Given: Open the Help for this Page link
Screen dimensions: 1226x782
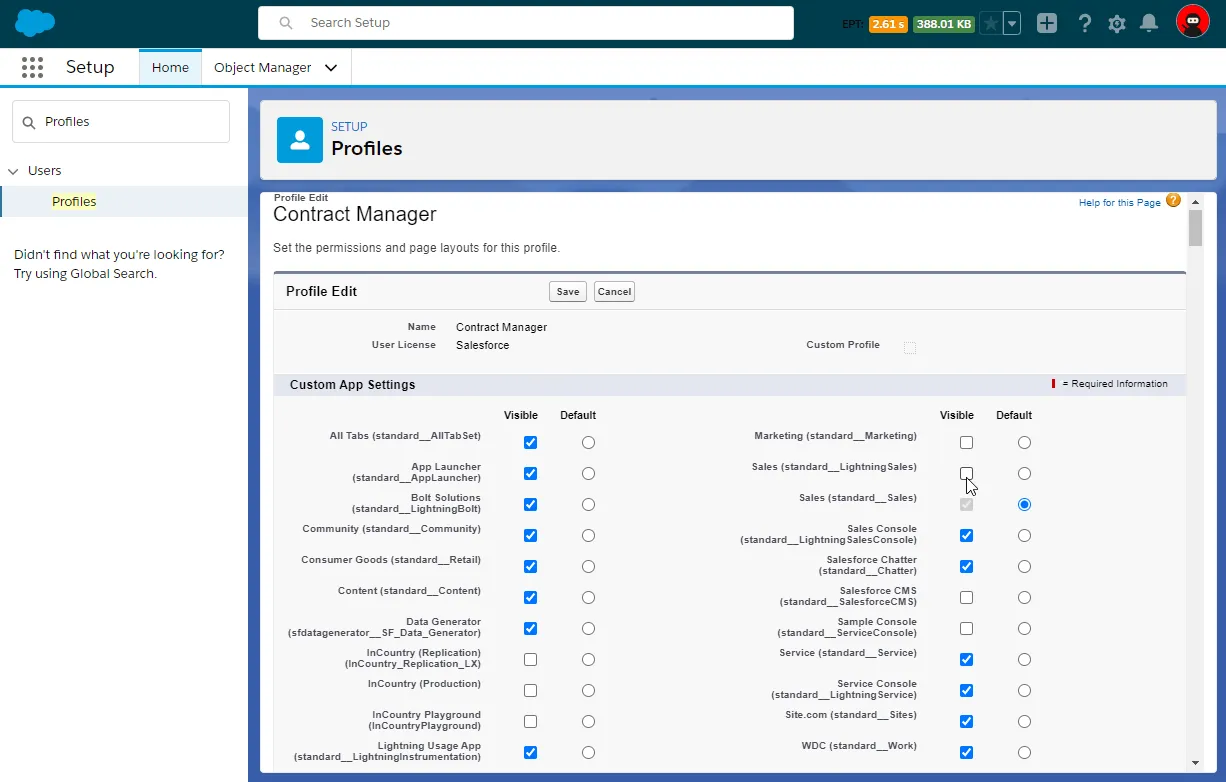Looking at the screenshot, I should tap(1119, 203).
